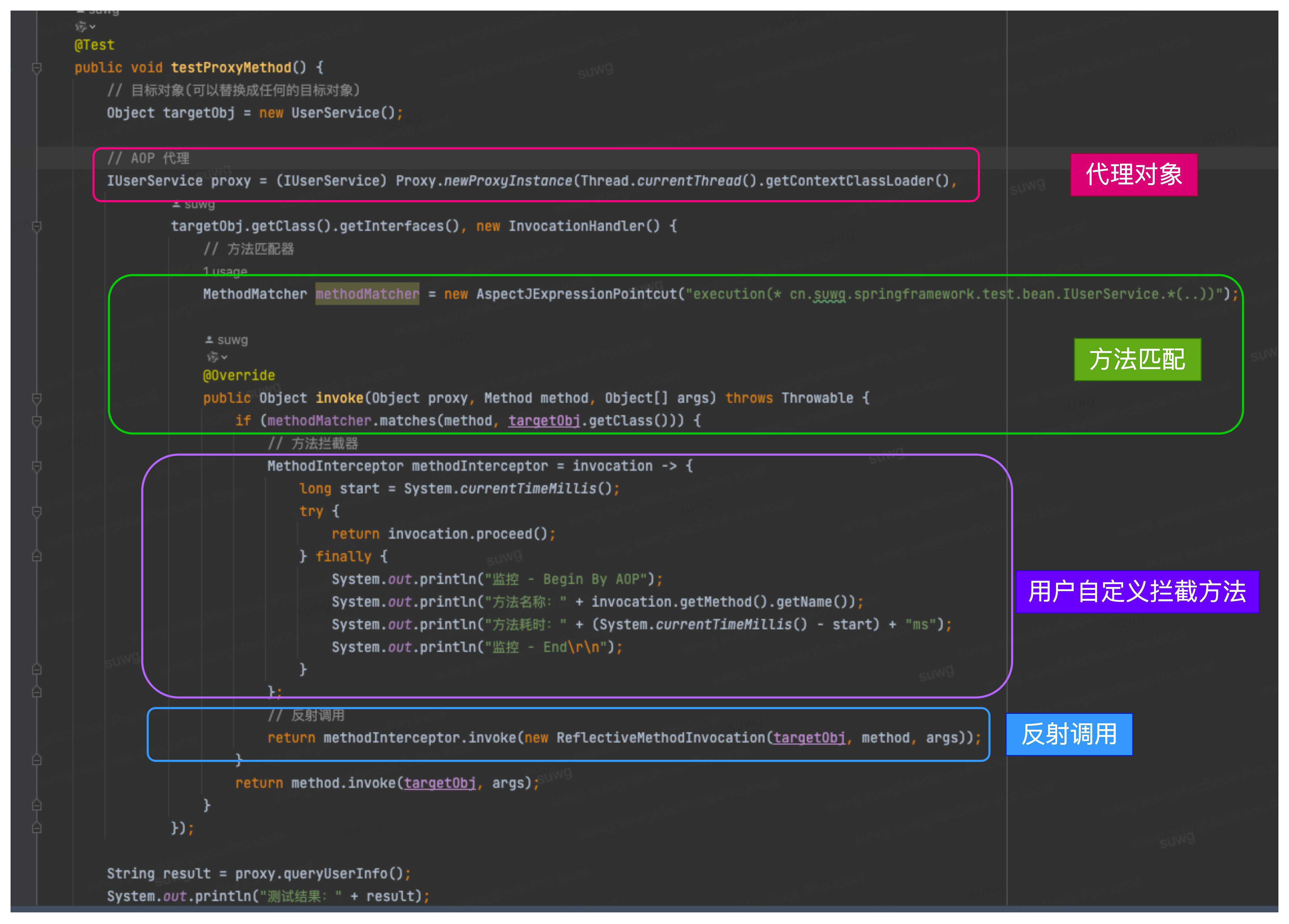Collapse the testProxyMethod method fold marker
Image resolution: width=1289 pixels, height=924 pixels.
[x=37, y=68]
